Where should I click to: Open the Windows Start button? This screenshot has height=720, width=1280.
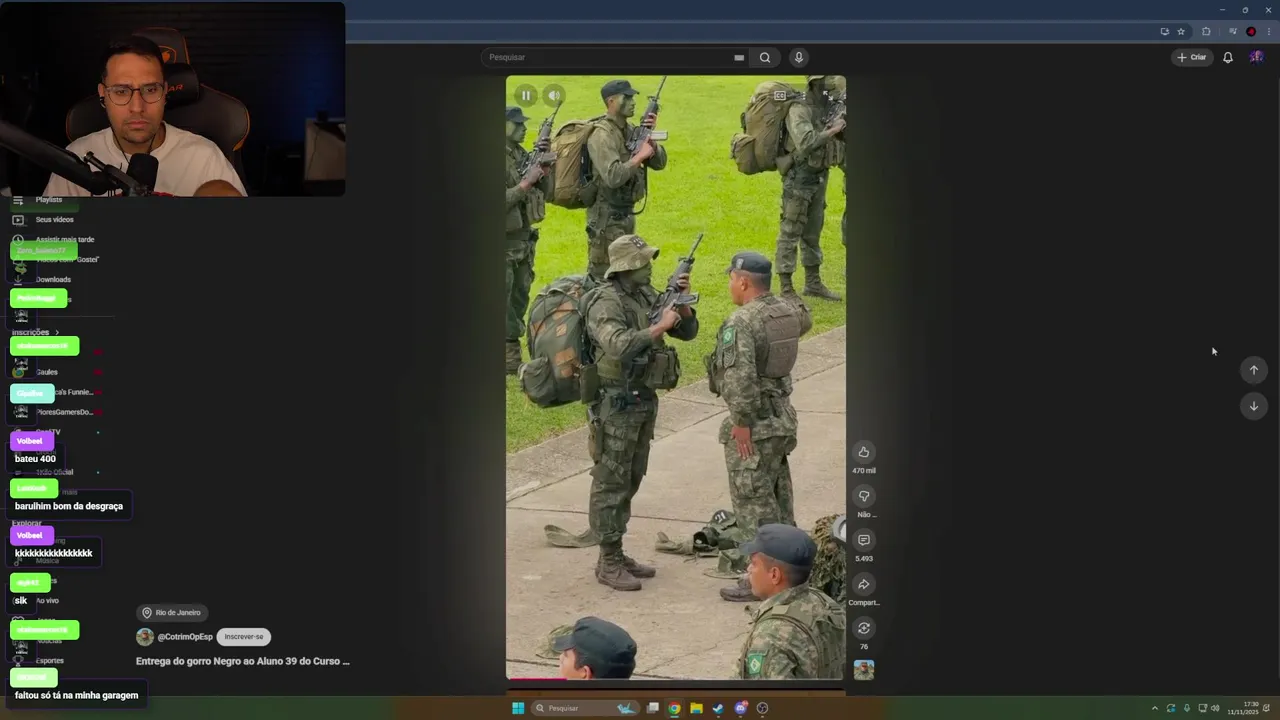(x=518, y=708)
